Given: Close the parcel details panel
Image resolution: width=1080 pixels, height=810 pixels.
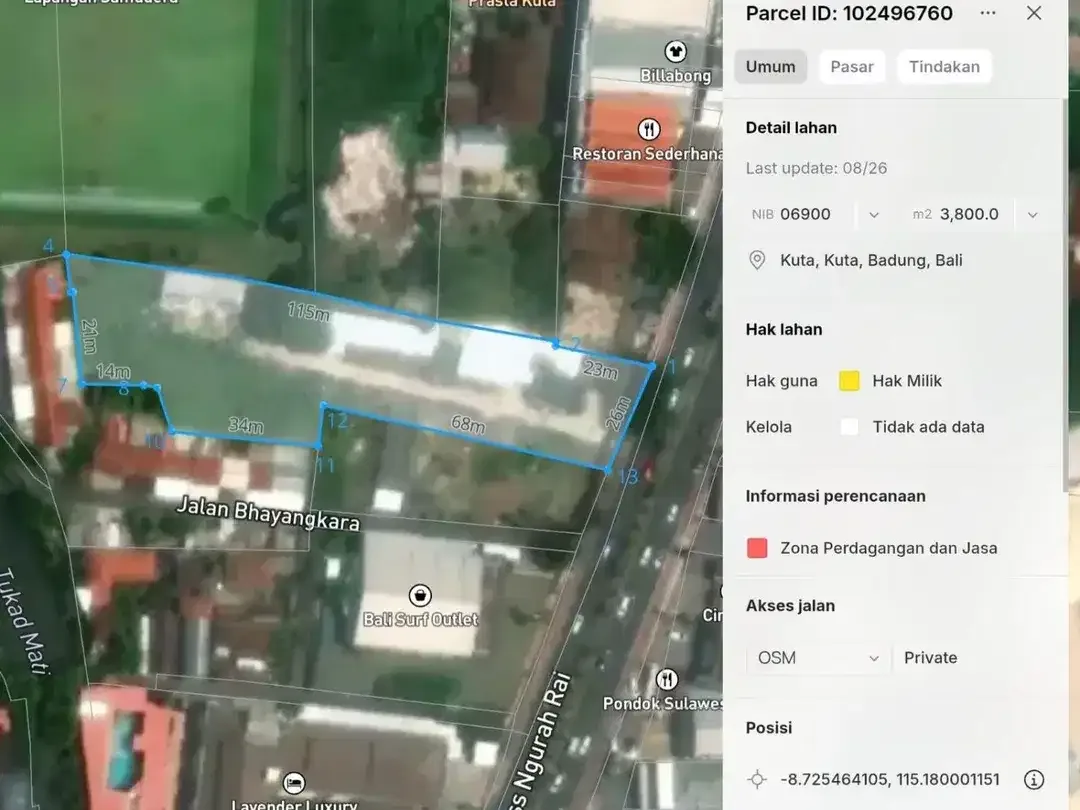Looking at the screenshot, I should tap(1034, 13).
